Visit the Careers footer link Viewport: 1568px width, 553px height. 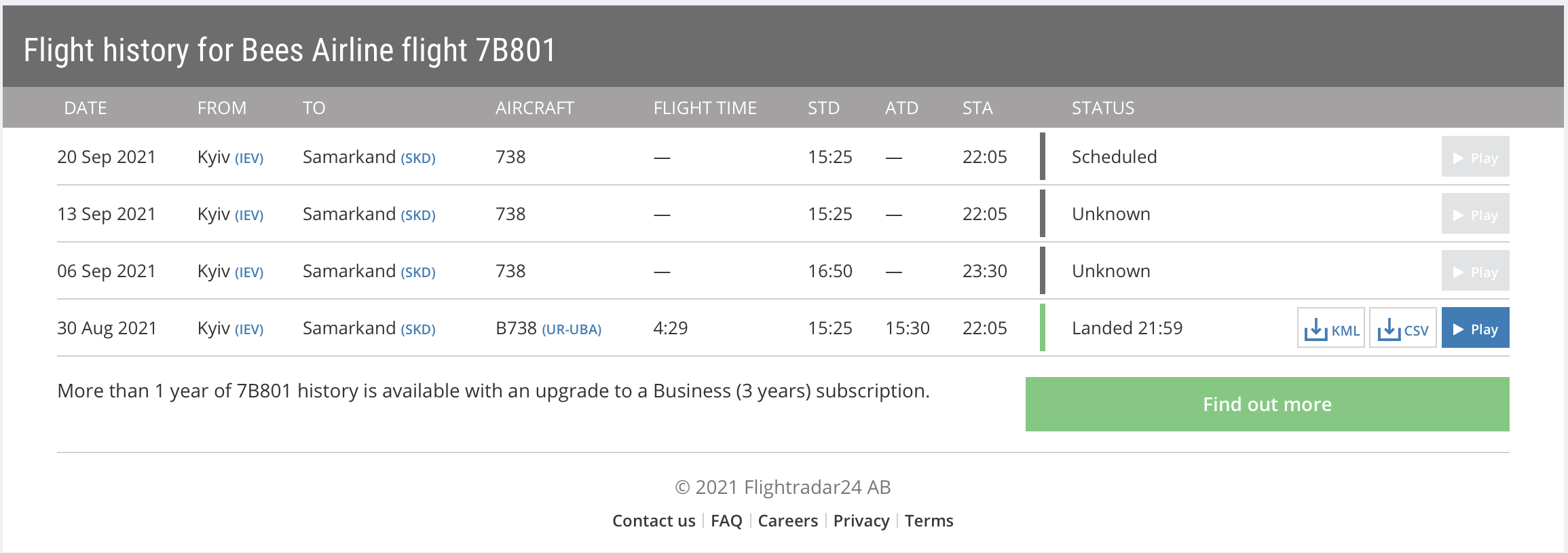coord(787,521)
